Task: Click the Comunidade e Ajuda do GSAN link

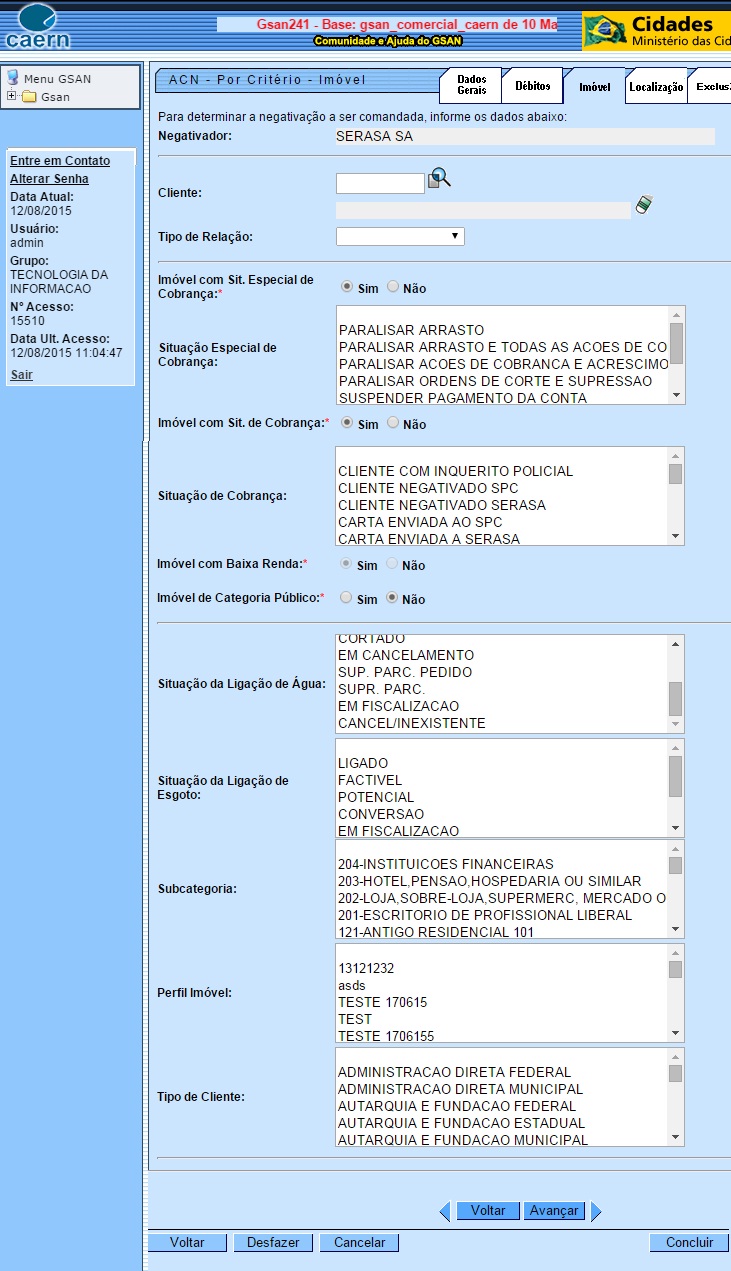Action: (x=388, y=41)
